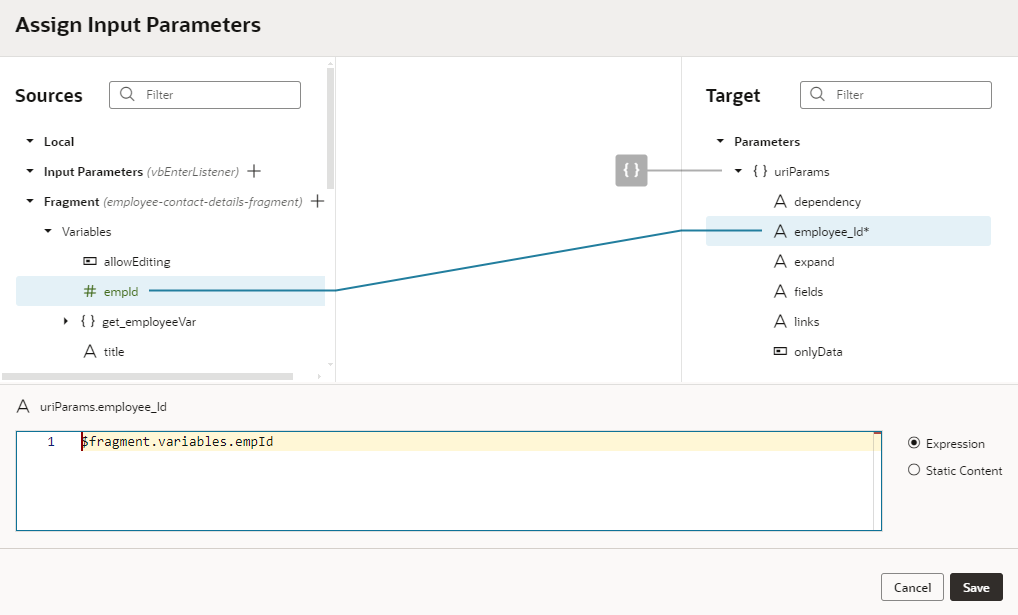Click the boolean icon beside allowEditing

(x=90, y=261)
